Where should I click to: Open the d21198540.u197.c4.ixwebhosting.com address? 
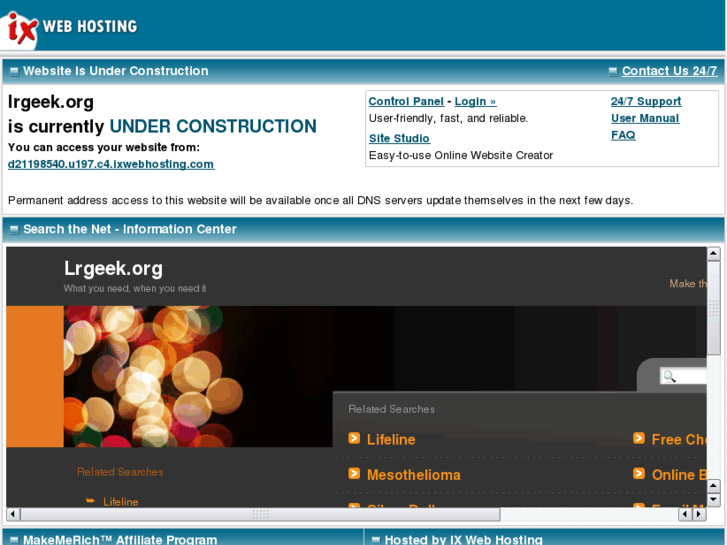tap(111, 164)
